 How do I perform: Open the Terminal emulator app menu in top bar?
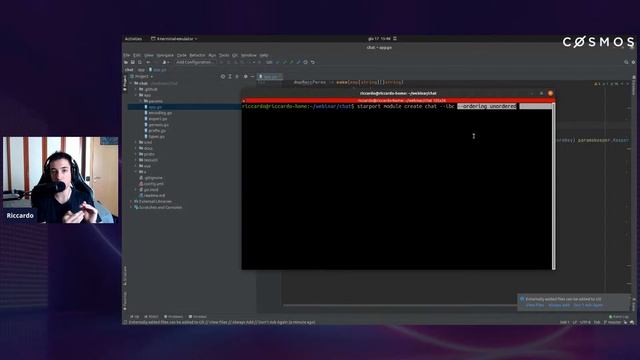coord(174,39)
